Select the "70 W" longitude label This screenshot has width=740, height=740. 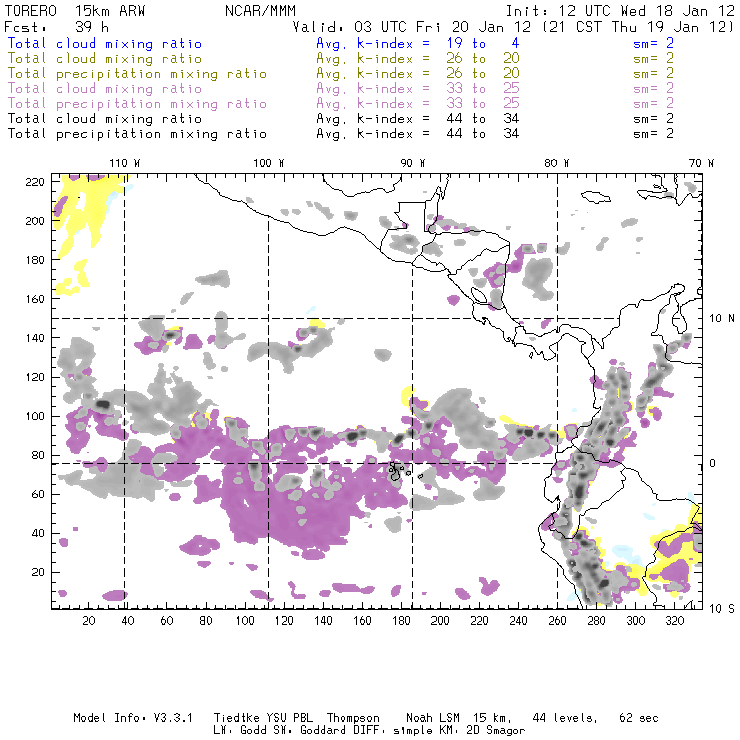coord(701,163)
